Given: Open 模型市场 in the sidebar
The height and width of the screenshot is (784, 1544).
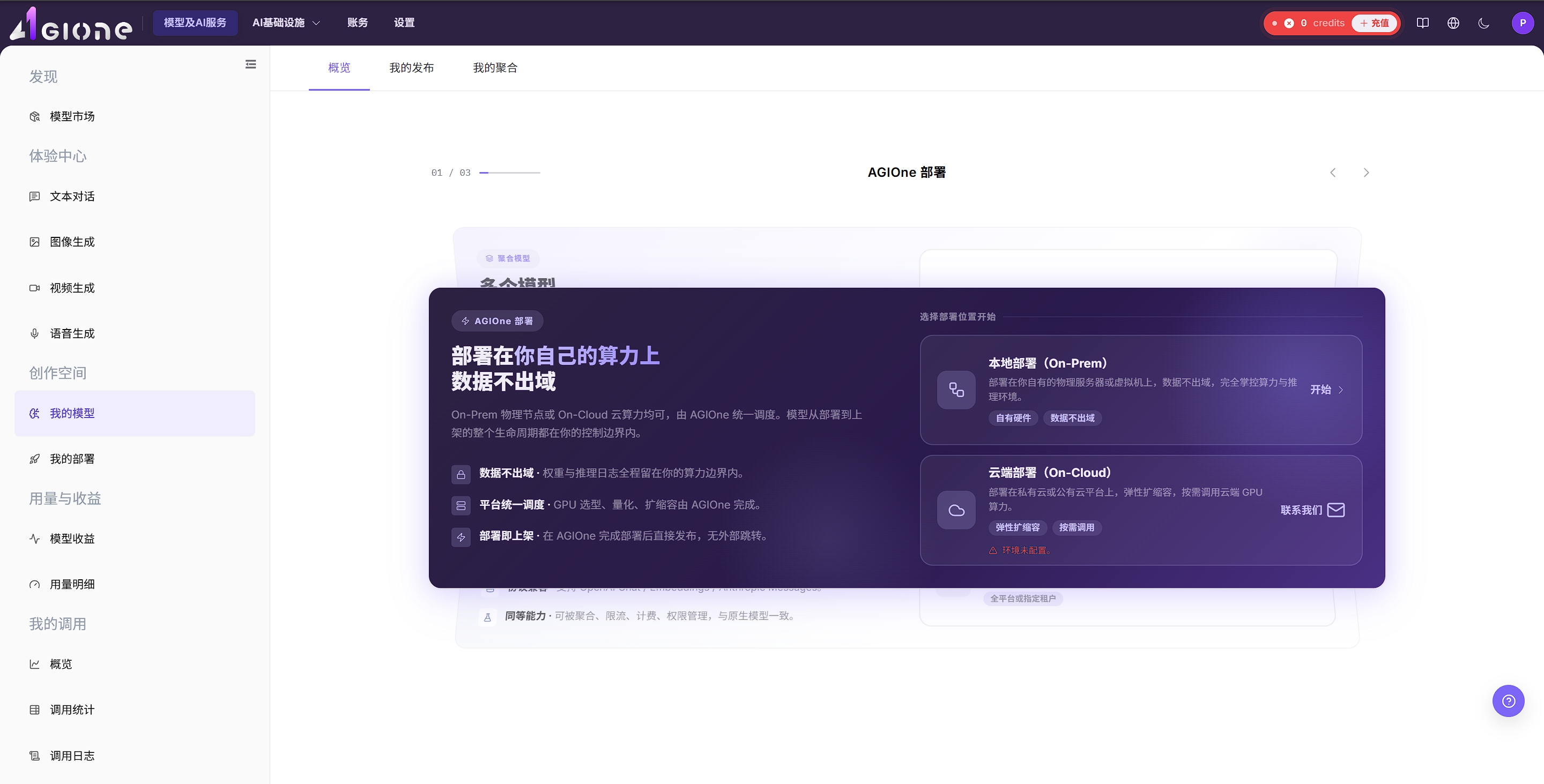Looking at the screenshot, I should point(135,116).
